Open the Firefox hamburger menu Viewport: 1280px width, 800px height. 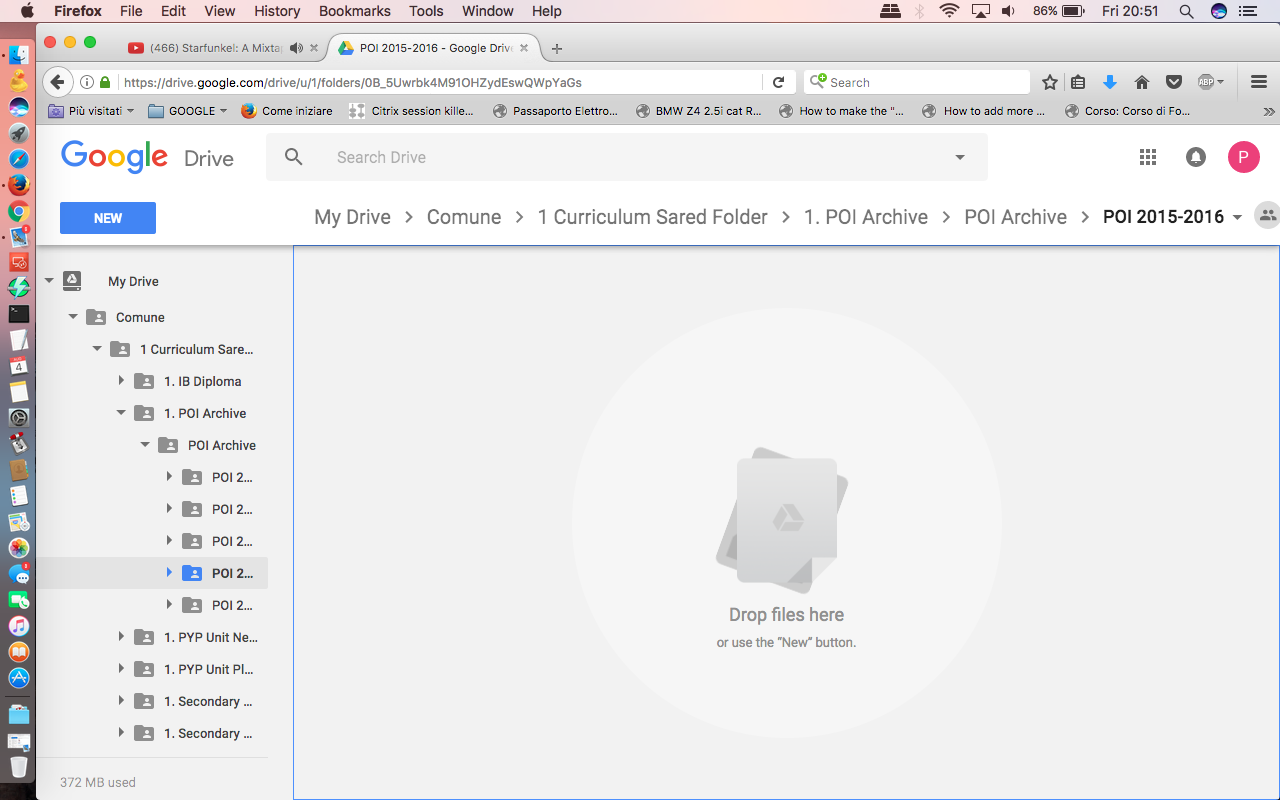(1259, 82)
